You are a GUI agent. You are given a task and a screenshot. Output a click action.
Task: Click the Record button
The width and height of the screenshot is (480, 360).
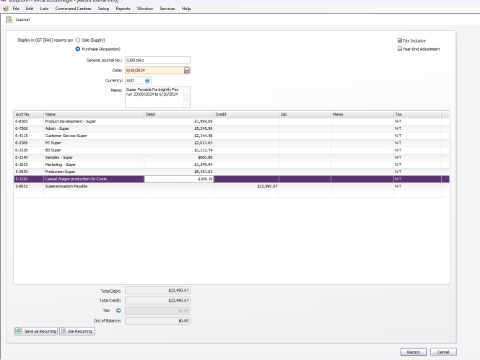(x=413, y=352)
